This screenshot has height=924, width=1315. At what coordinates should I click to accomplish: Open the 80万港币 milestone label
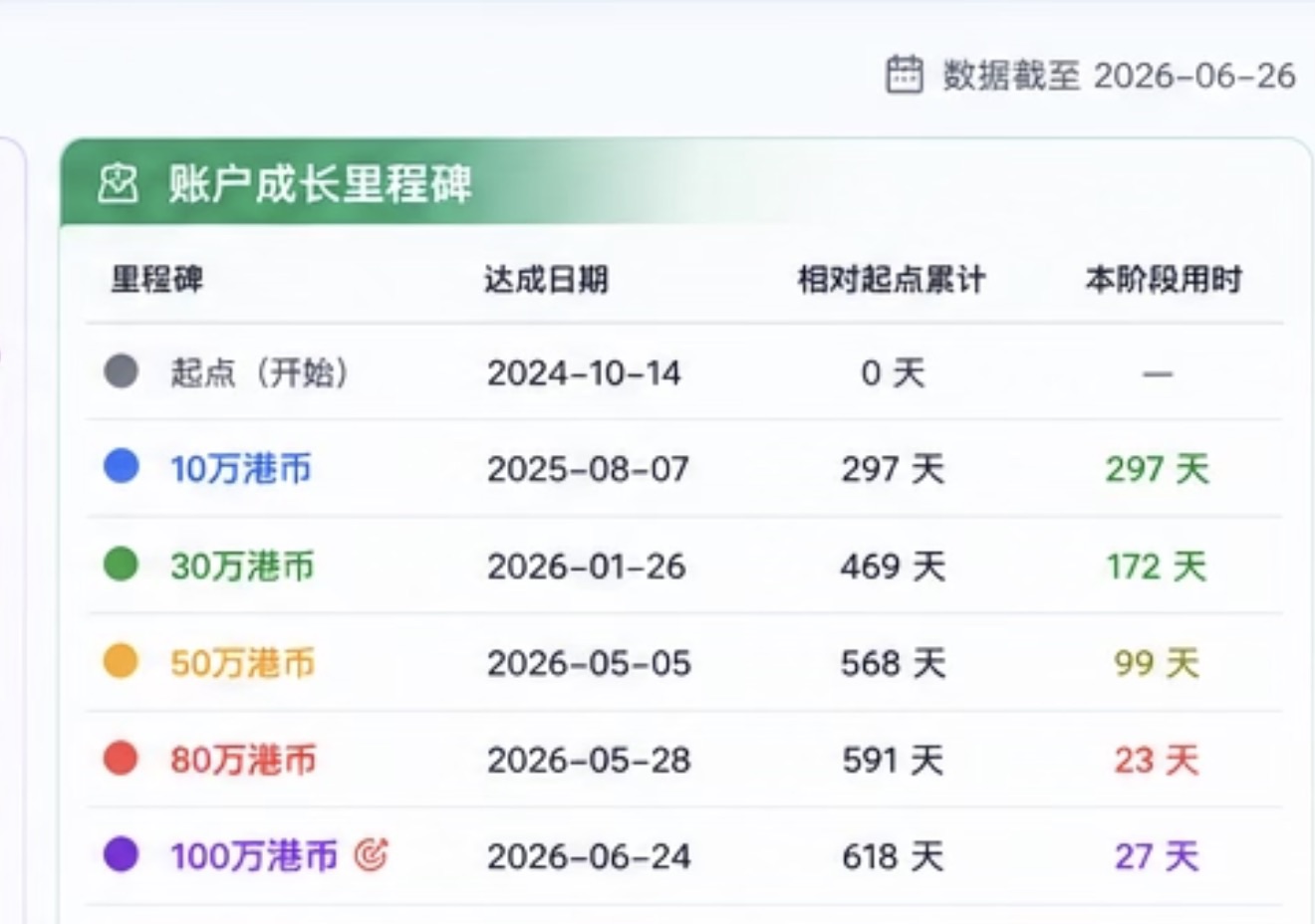coord(243,760)
